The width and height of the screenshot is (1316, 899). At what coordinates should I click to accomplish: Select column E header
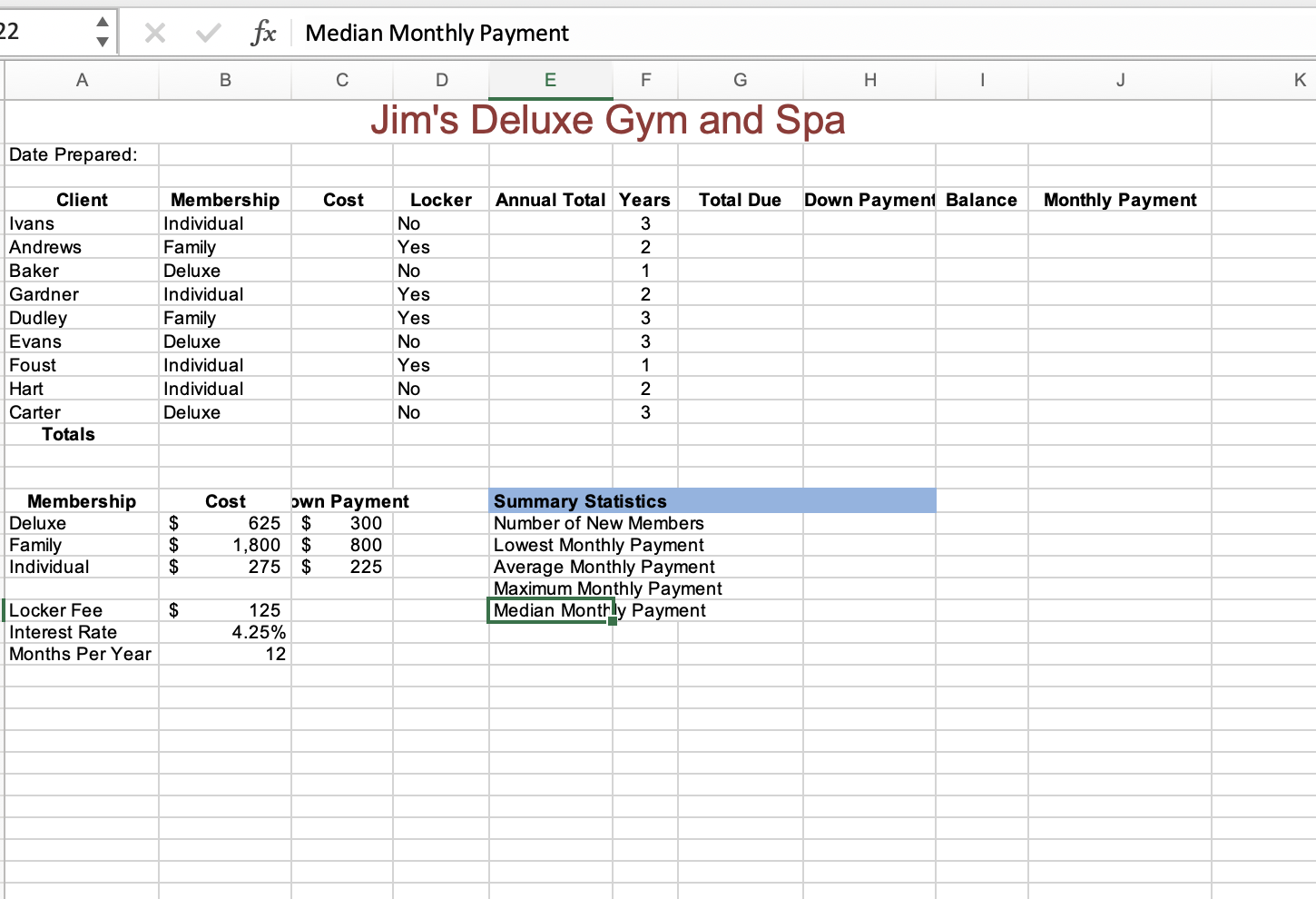[550, 80]
